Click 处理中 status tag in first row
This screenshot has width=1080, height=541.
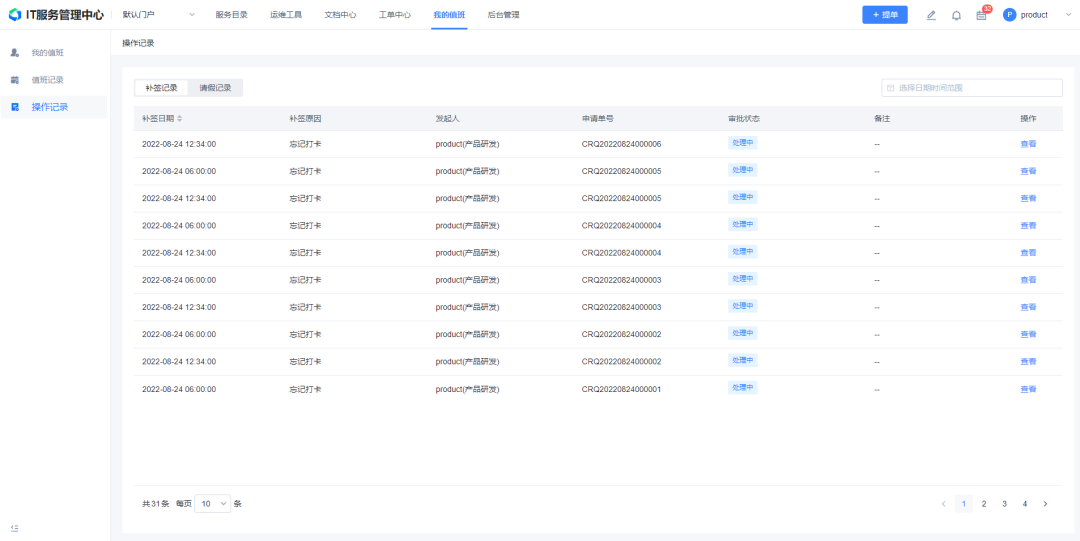tap(742, 143)
